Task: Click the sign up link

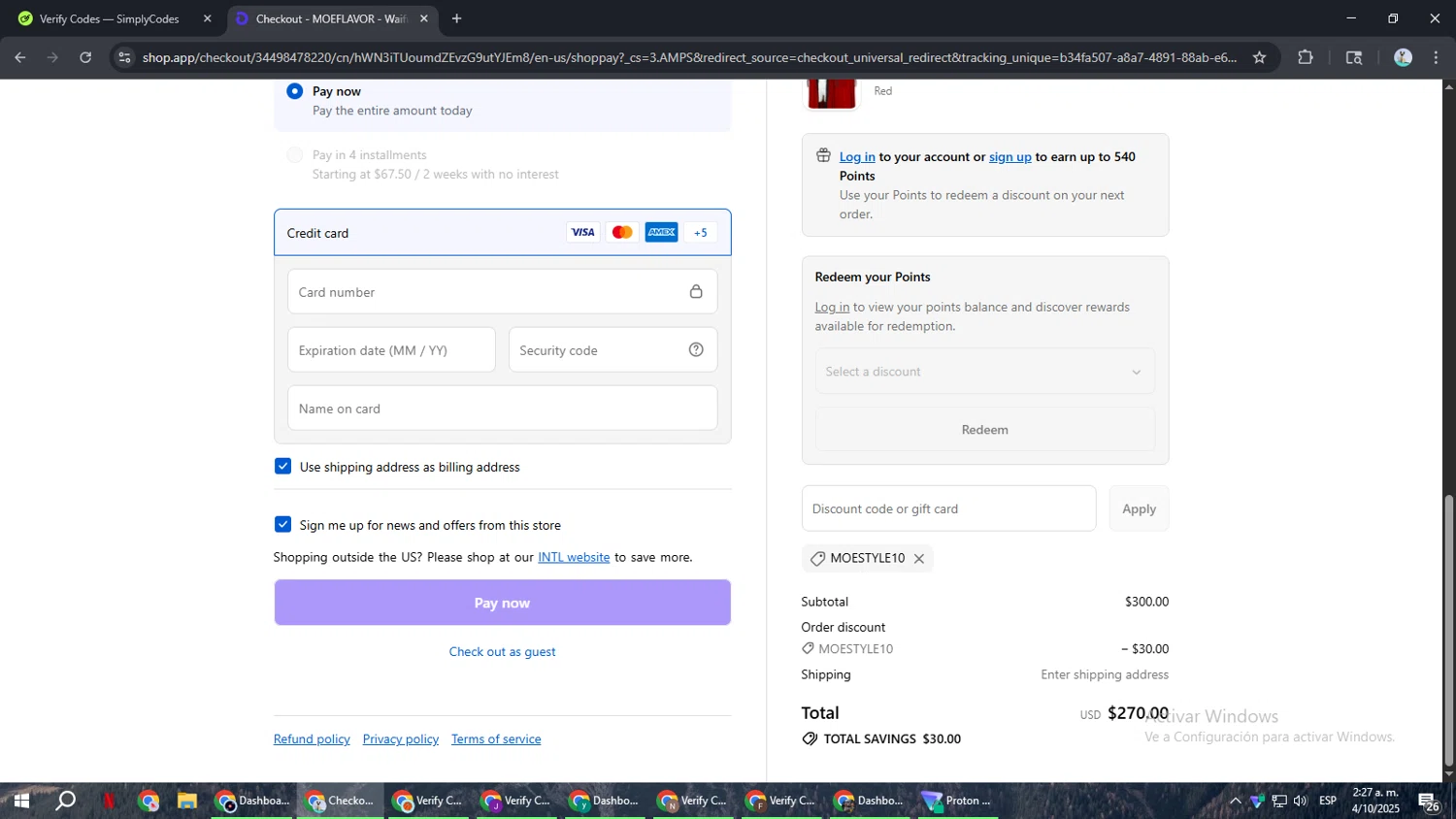Action: pyautogui.click(x=1009, y=156)
